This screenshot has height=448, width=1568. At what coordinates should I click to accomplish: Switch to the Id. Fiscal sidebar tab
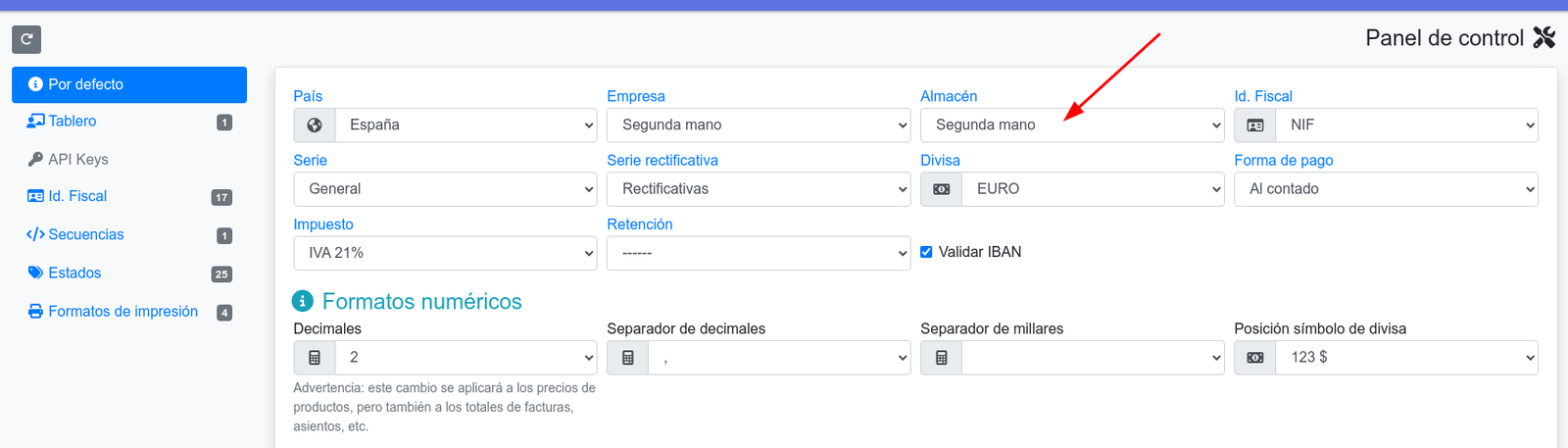tap(129, 196)
